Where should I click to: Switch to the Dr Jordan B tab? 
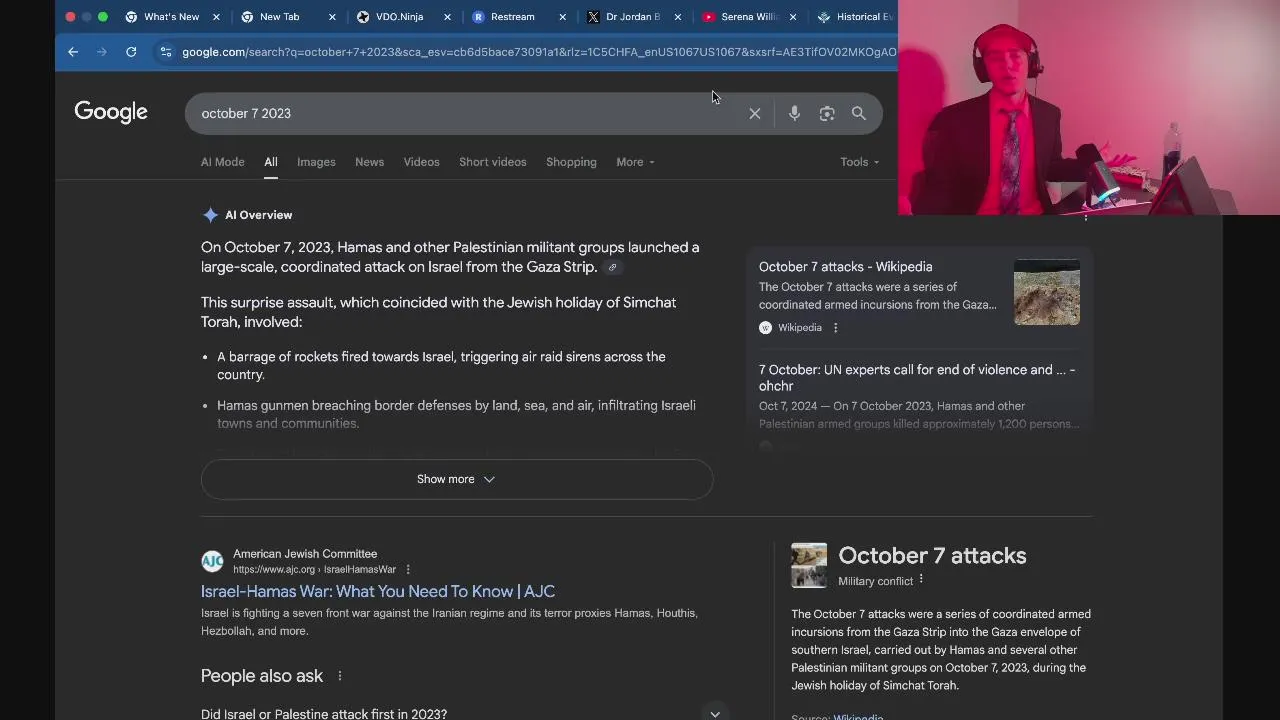pyautogui.click(x=632, y=17)
